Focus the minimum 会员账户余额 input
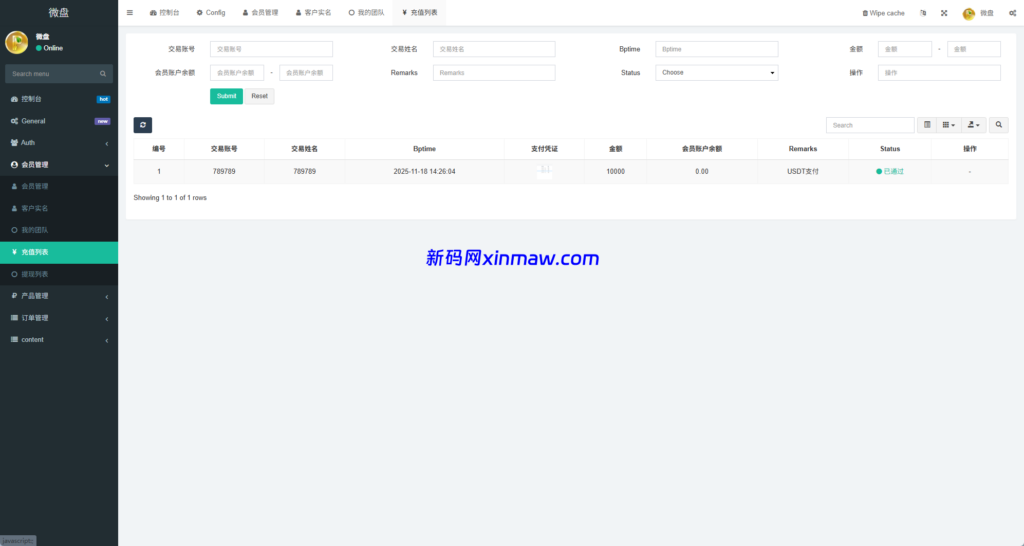Screen dimensions: 1024x546 point(236,72)
